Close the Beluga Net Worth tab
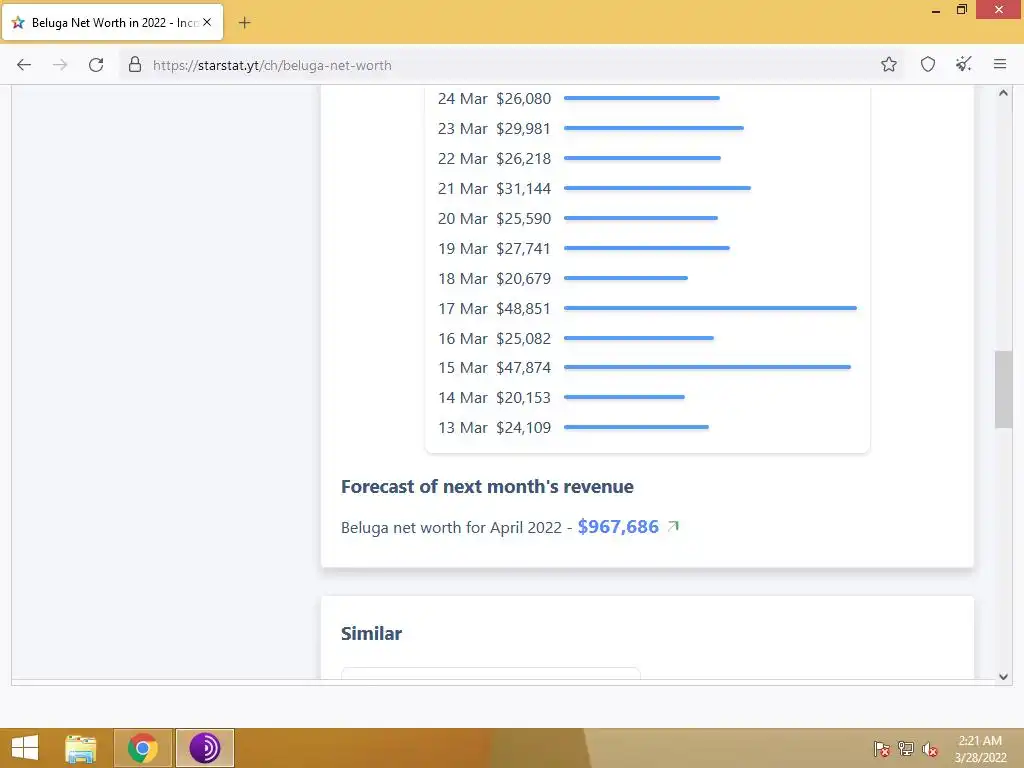 click(x=207, y=22)
